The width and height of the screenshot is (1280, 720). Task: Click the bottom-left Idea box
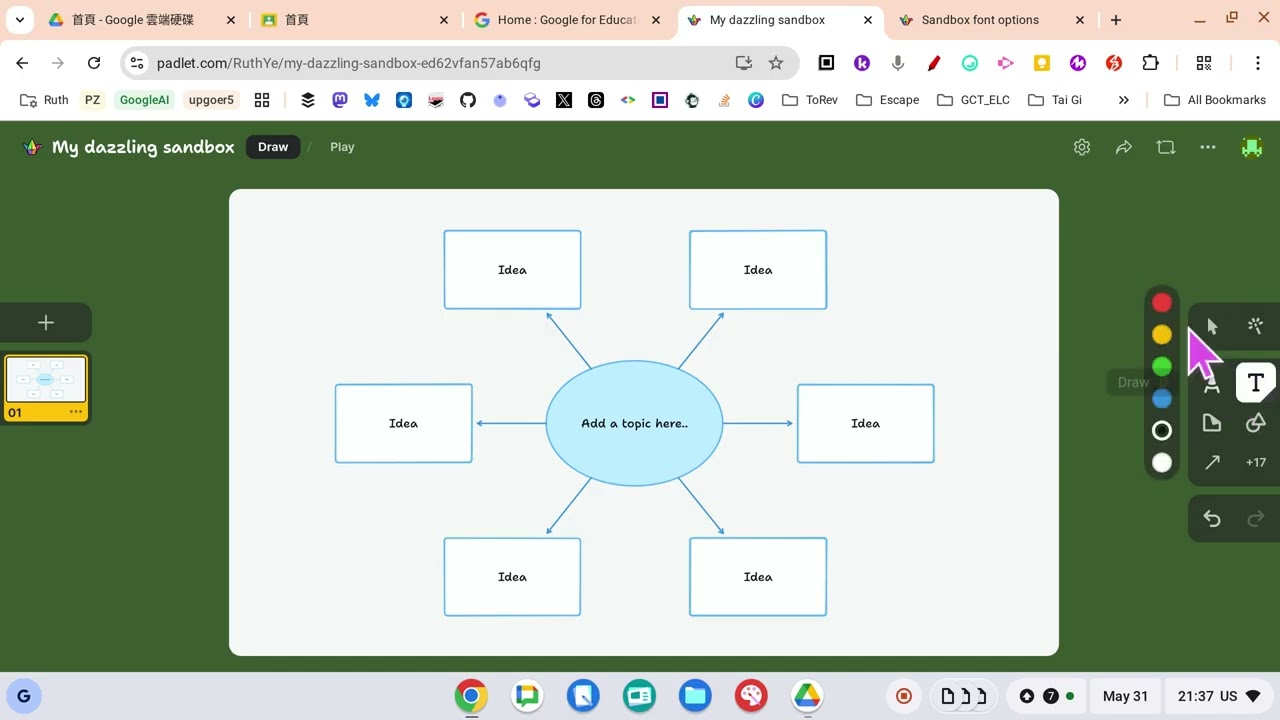pyautogui.click(x=512, y=577)
